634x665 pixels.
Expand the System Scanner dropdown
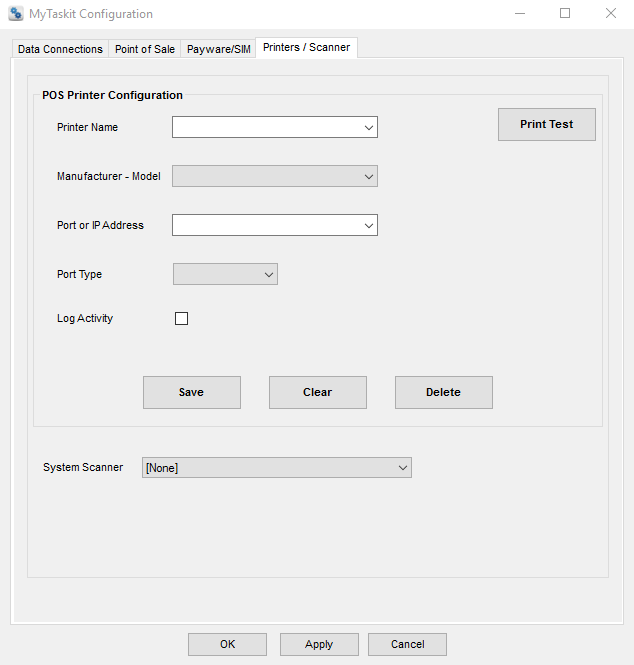pyautogui.click(x=402, y=467)
